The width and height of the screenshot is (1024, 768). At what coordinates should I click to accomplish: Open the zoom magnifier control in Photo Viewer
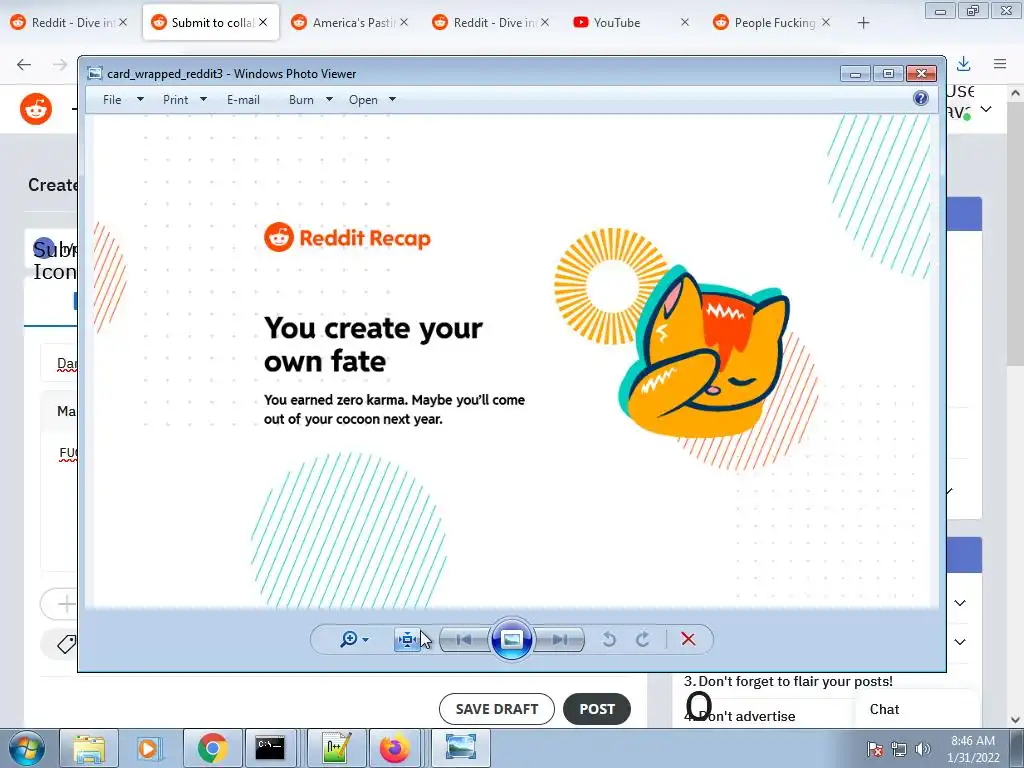[349, 639]
